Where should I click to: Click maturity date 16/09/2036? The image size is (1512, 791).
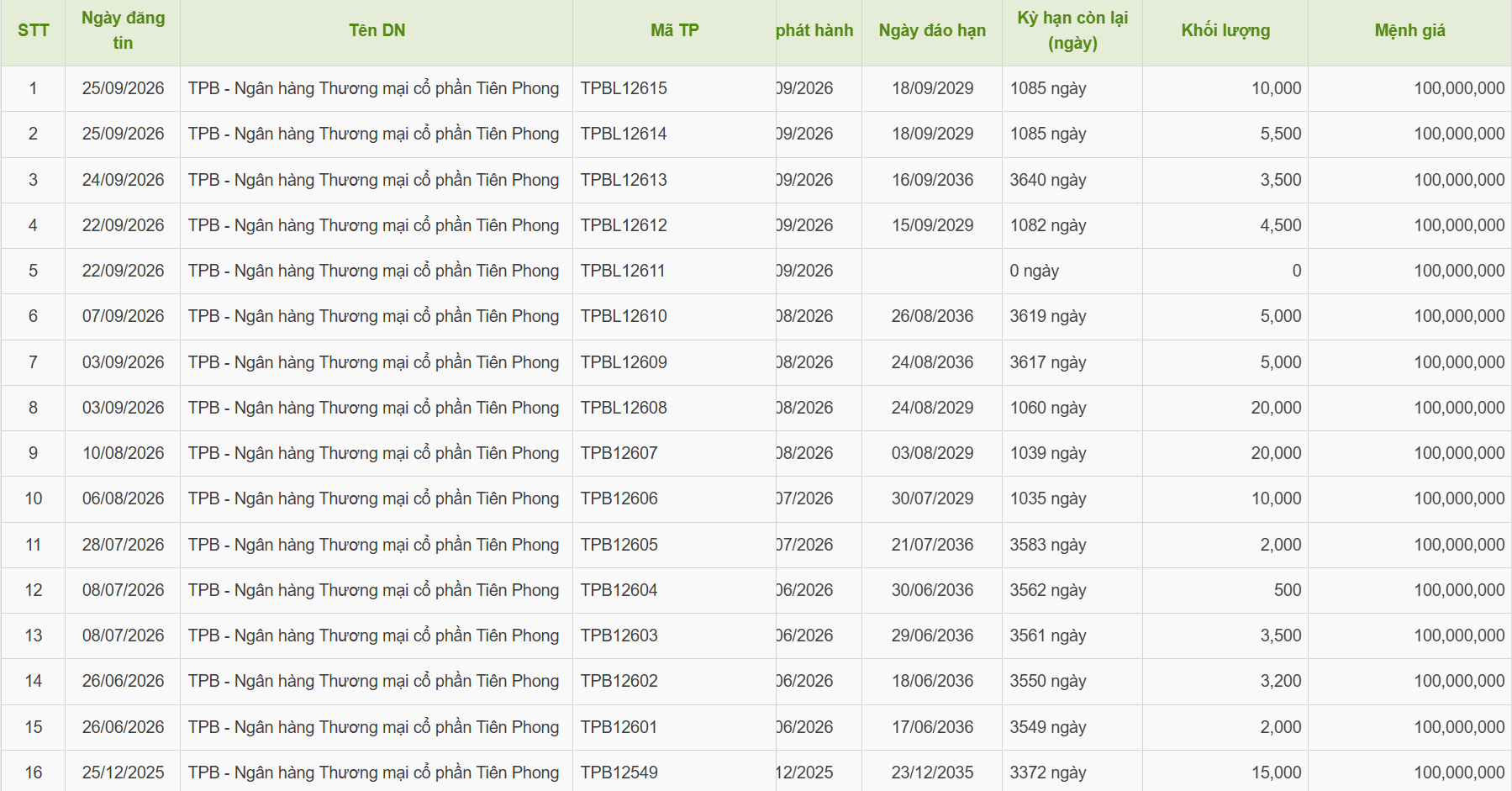click(932, 180)
